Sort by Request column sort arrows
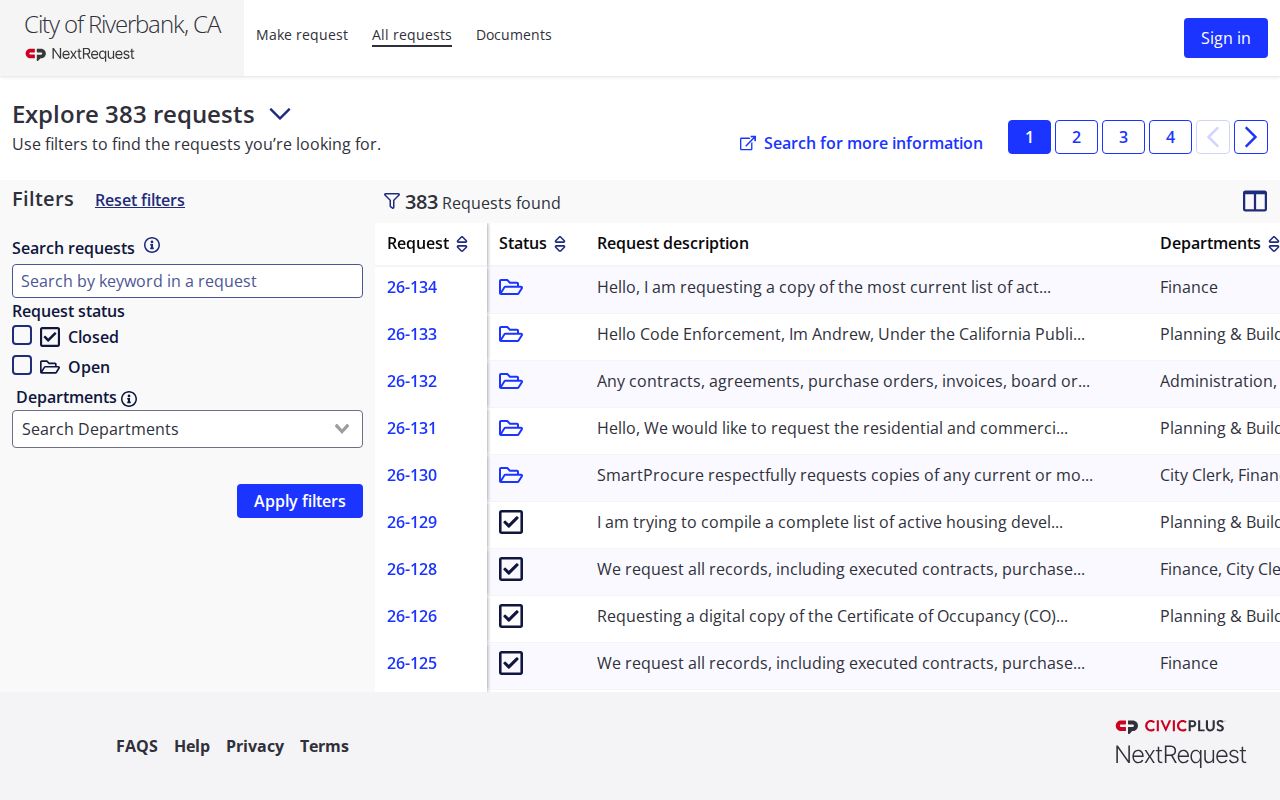 tap(462, 244)
